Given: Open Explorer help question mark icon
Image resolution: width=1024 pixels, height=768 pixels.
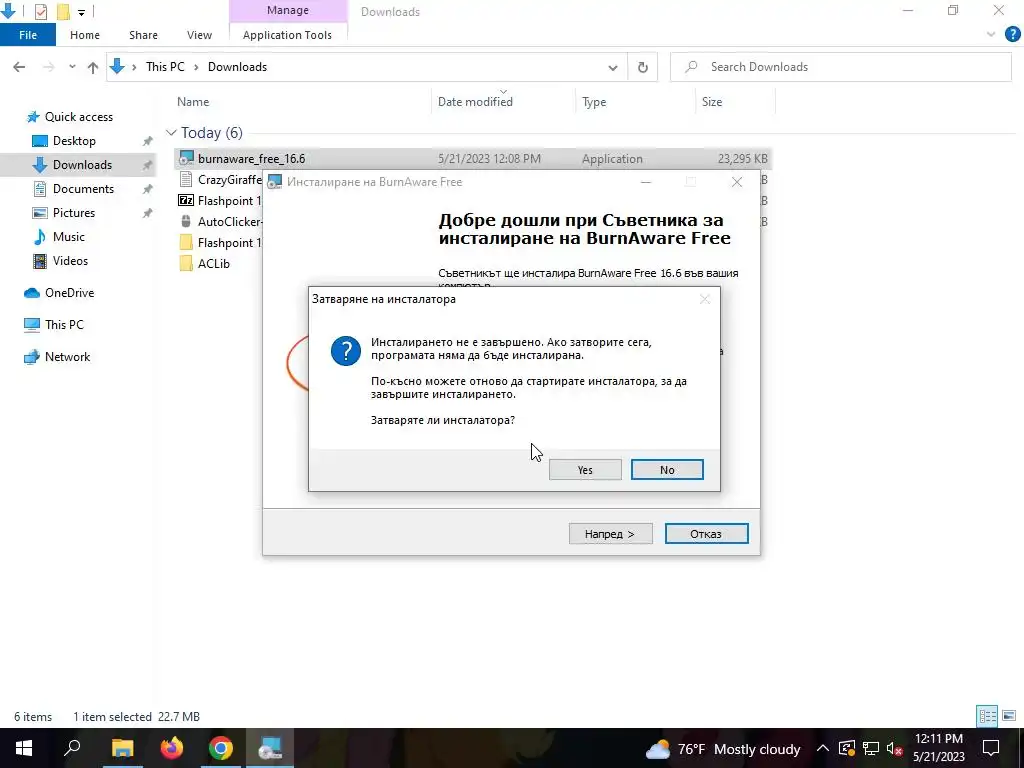Looking at the screenshot, I should pyautogui.click(x=1012, y=35).
